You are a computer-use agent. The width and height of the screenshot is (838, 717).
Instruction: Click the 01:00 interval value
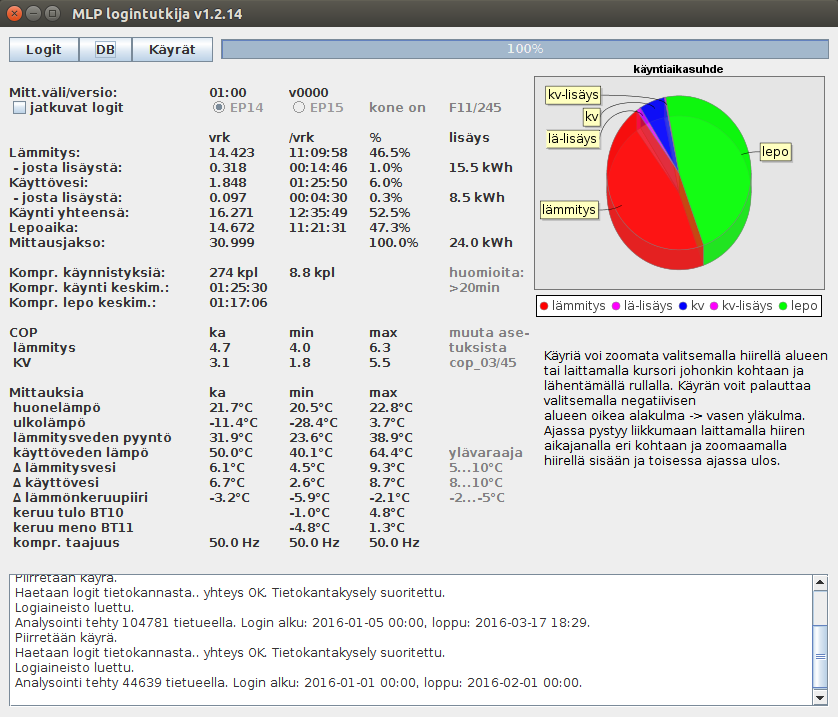(228, 92)
